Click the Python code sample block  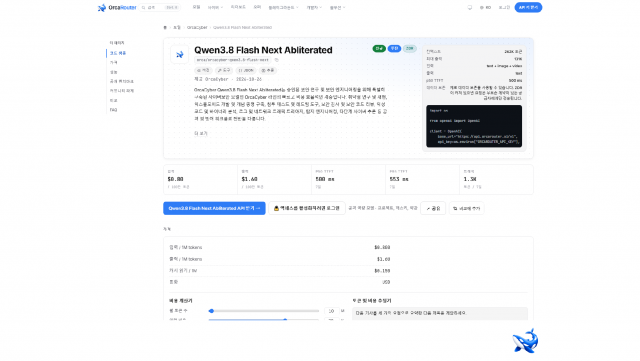[x=474, y=126]
